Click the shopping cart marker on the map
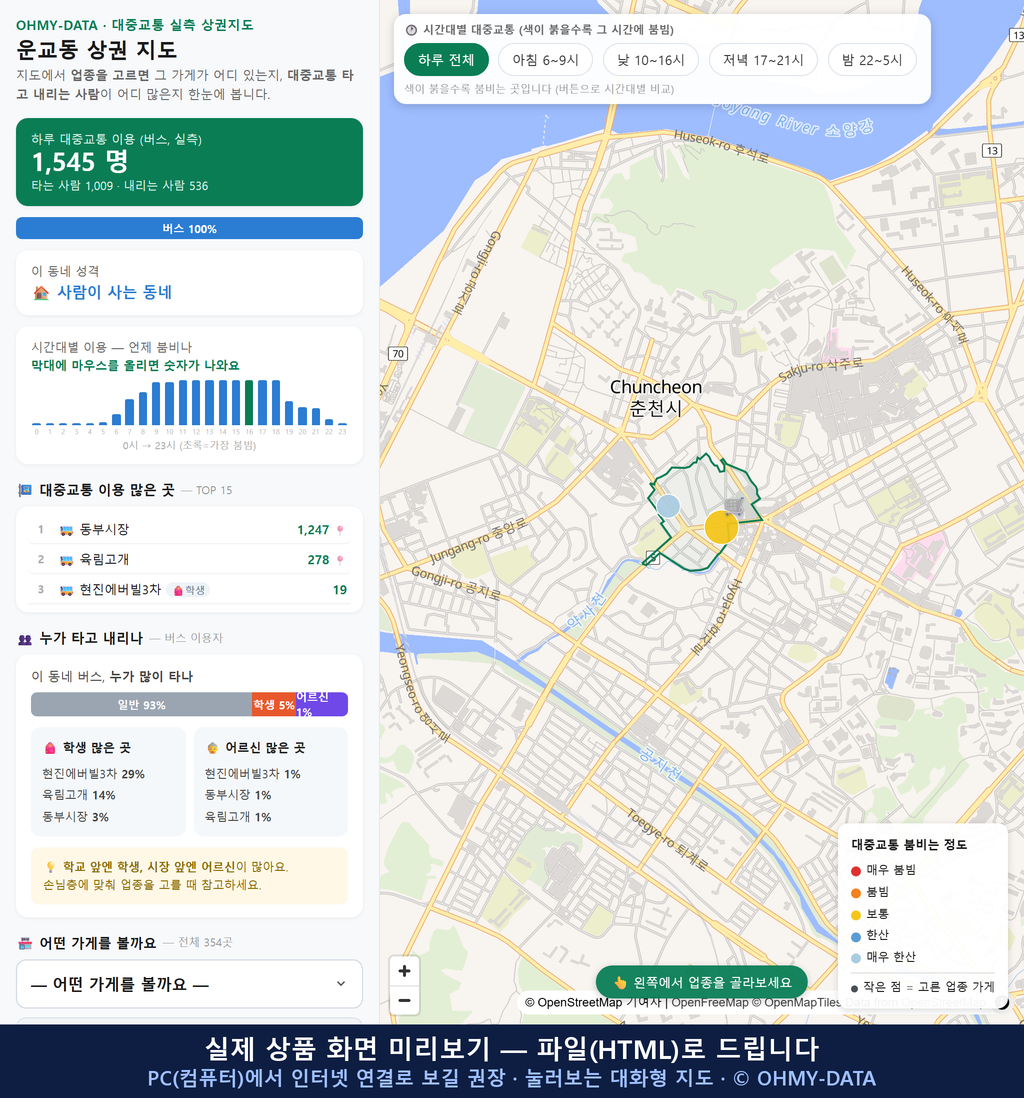 [x=734, y=506]
